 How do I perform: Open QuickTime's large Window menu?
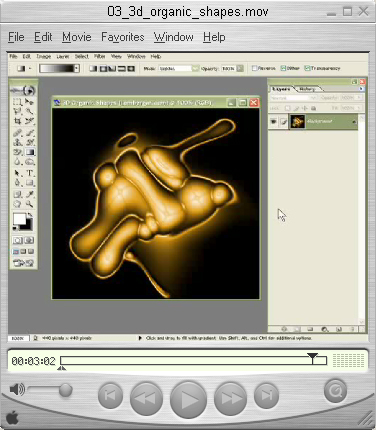(174, 37)
